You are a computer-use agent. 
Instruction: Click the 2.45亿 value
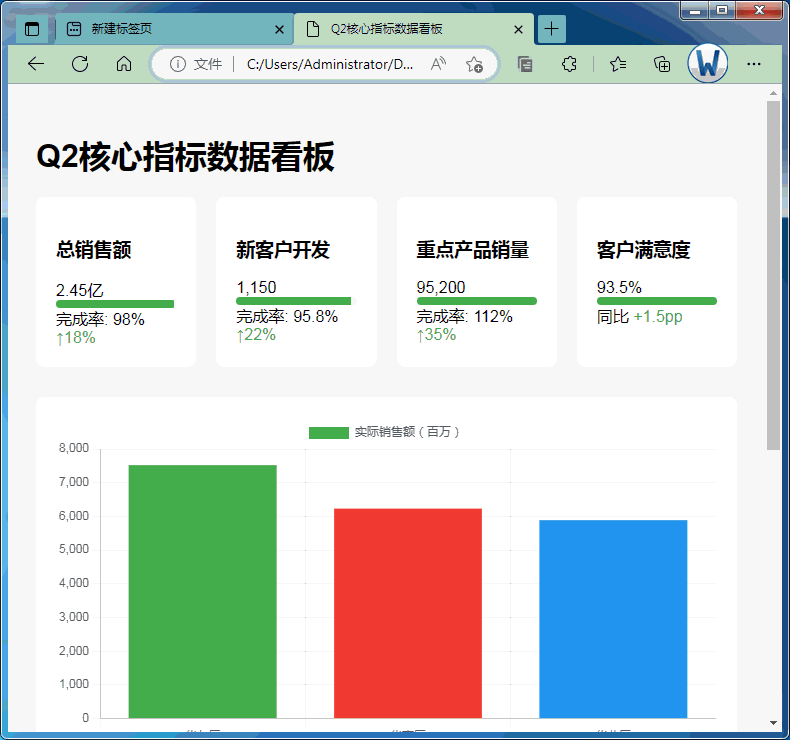pos(80,290)
